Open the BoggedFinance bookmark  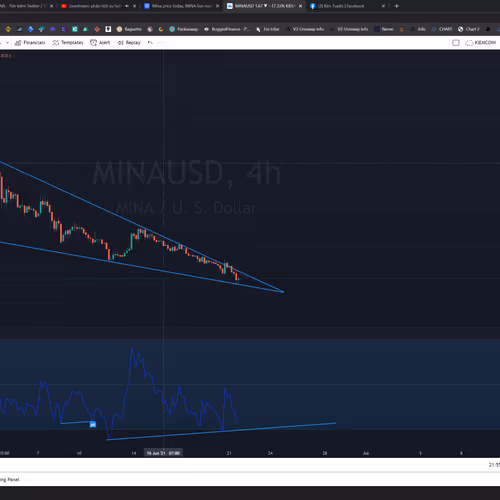227,29
